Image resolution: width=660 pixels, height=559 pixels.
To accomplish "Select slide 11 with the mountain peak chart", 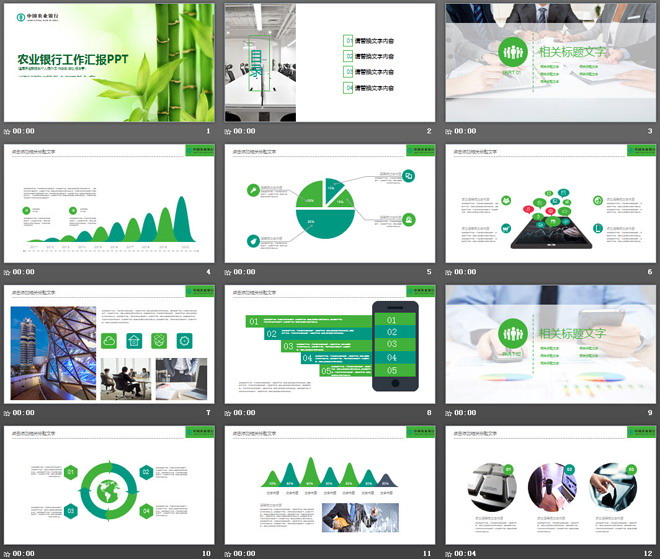I will pos(329,485).
